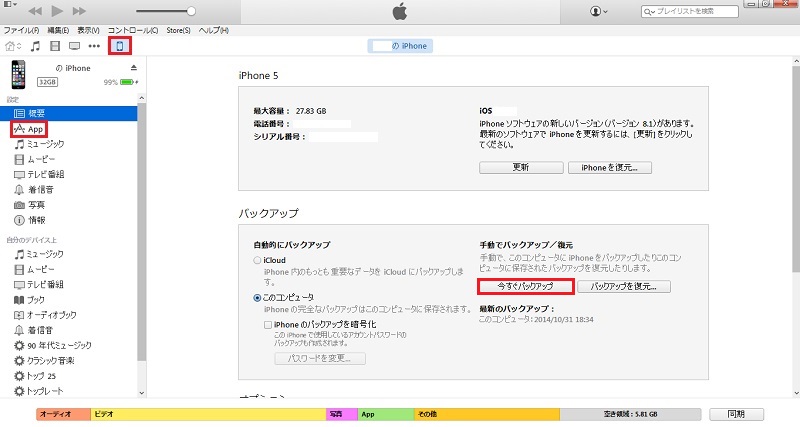Switch to Music library icon
The width and height of the screenshot is (800, 427).
pos(35,46)
